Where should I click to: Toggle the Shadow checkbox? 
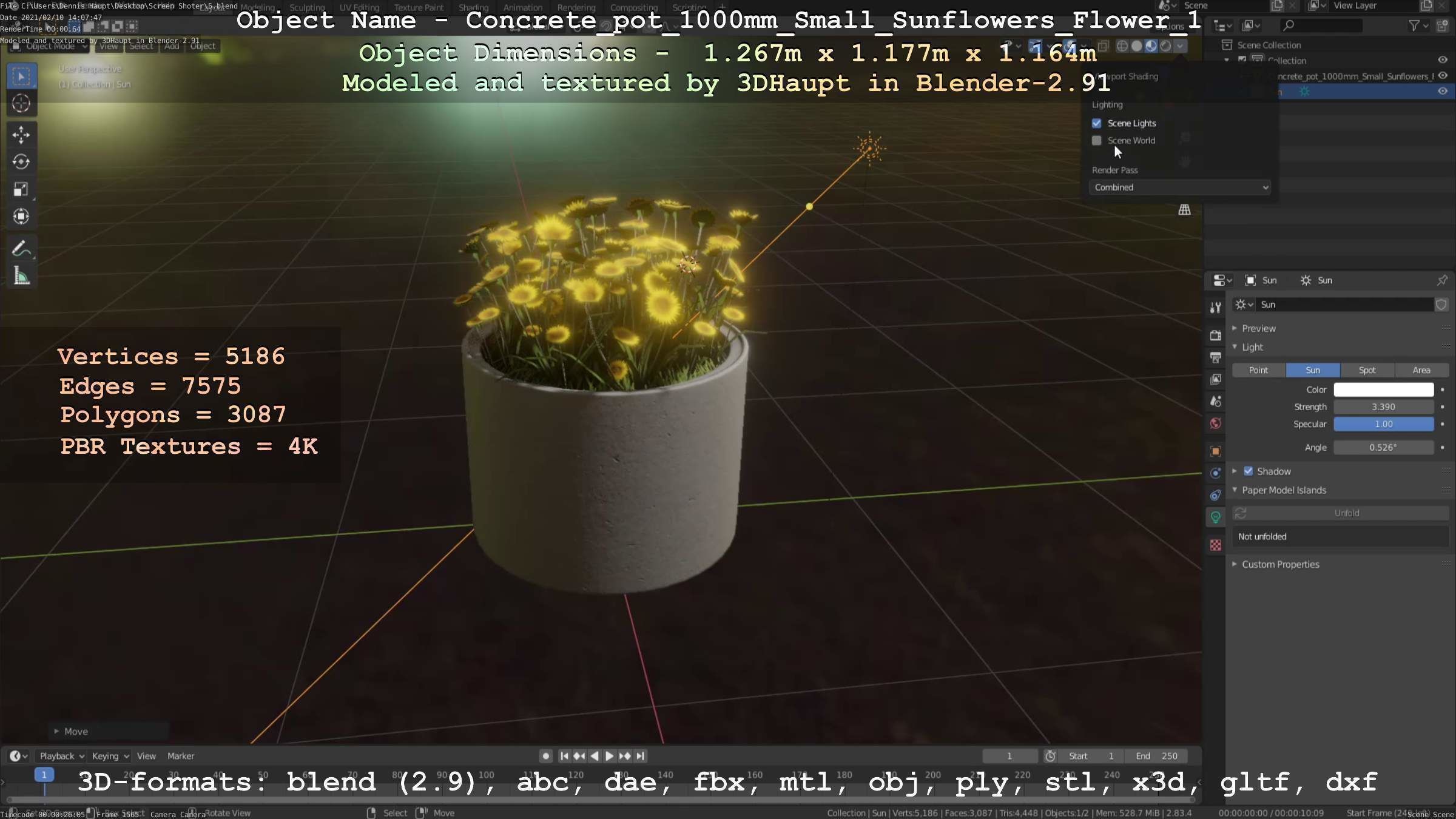coord(1249,471)
